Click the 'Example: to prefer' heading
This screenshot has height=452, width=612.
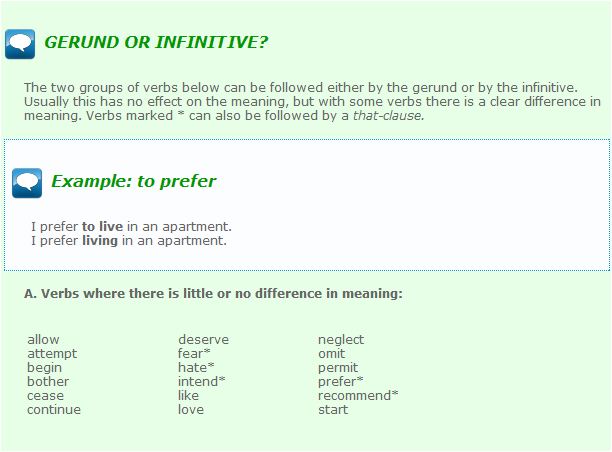[133, 182]
